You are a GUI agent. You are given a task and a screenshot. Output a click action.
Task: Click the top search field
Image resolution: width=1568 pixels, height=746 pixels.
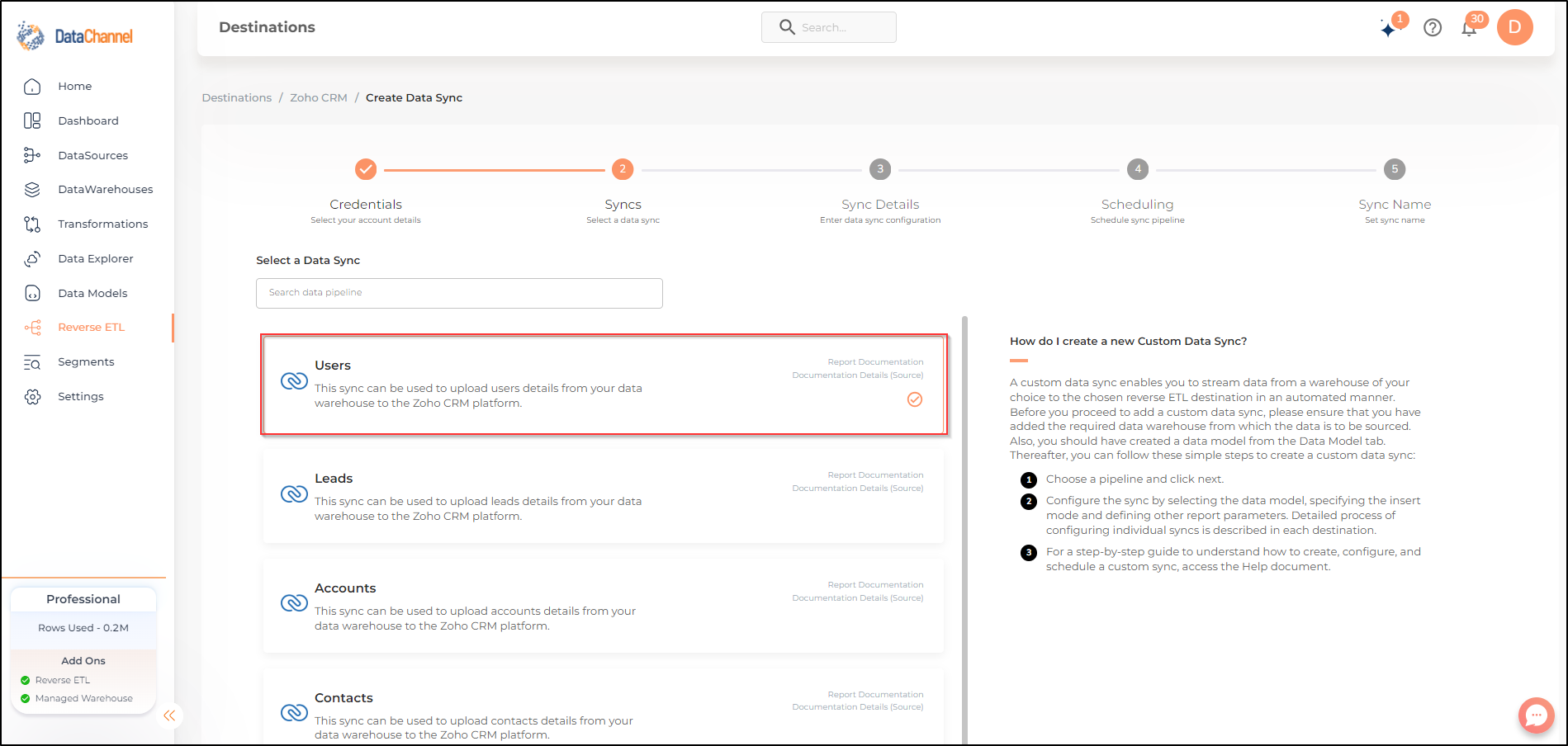(828, 27)
